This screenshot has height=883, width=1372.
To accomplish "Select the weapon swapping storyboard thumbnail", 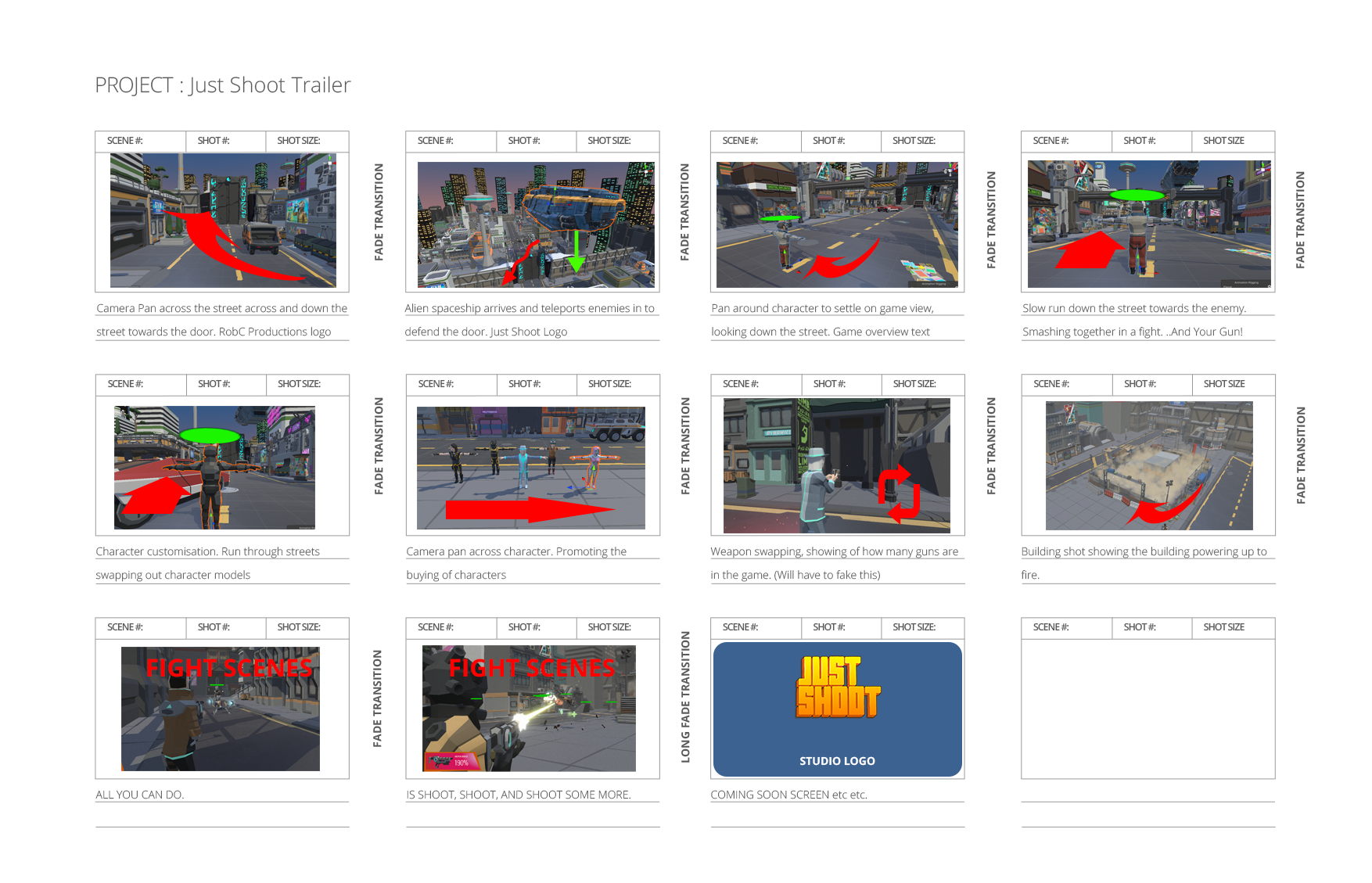I will click(836, 465).
